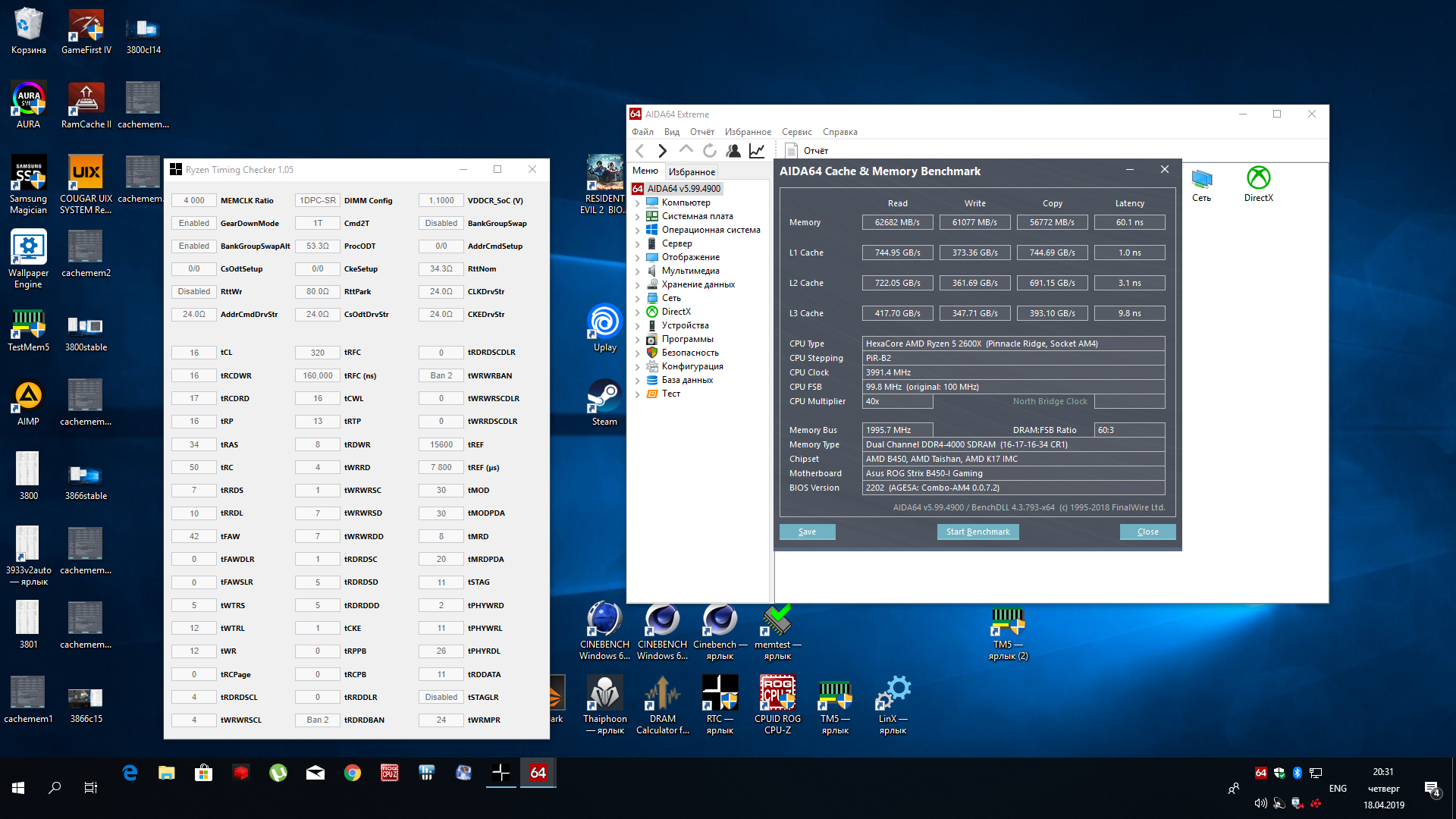
Task: Click the Save button in benchmark window
Action: pyautogui.click(x=807, y=532)
